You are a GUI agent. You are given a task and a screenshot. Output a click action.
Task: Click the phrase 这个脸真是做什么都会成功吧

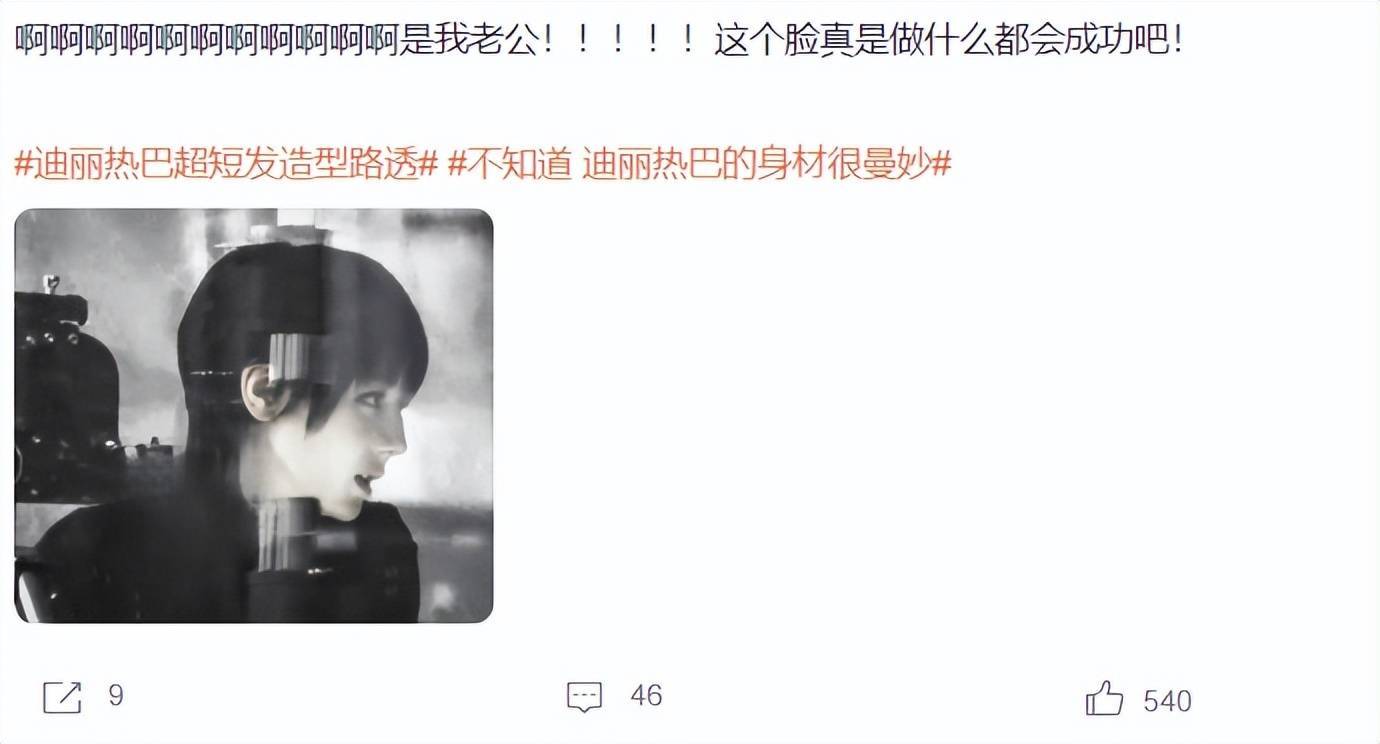(x=943, y=41)
